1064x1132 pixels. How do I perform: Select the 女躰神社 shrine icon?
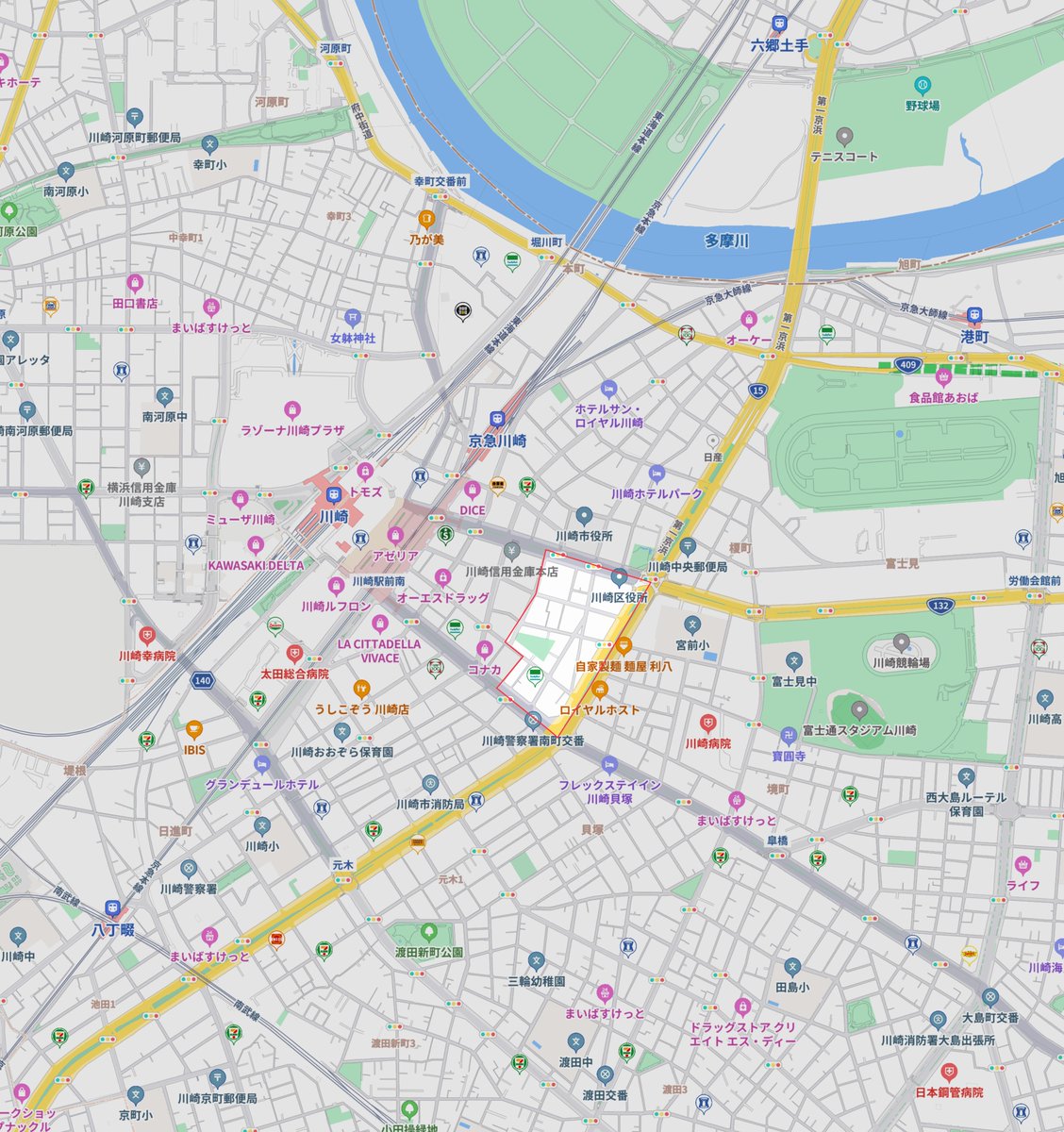tap(353, 317)
